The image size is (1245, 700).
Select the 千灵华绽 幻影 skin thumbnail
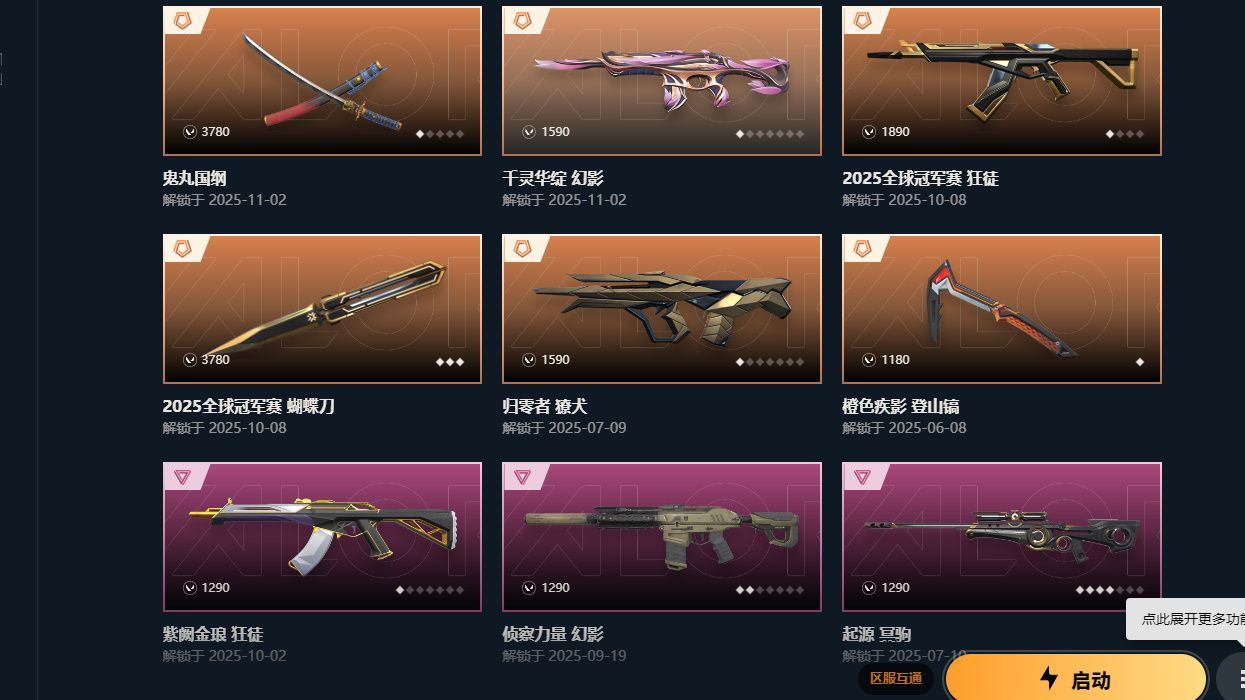pyautogui.click(x=662, y=81)
